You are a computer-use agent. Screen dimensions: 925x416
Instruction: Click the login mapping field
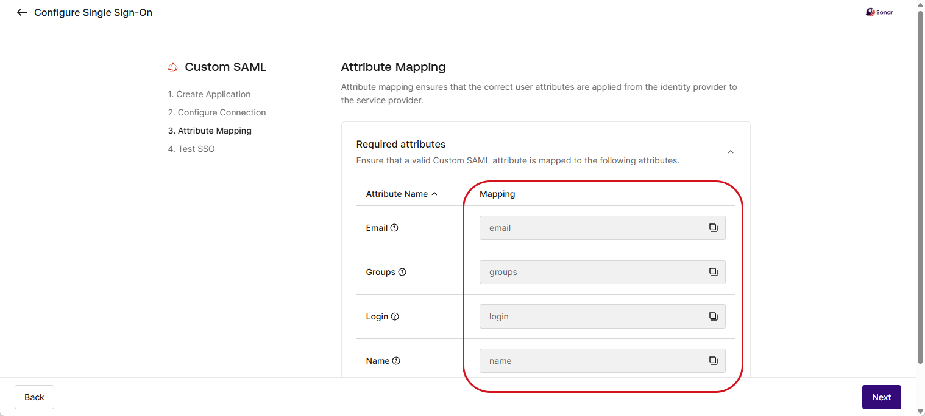pyautogui.click(x=603, y=316)
